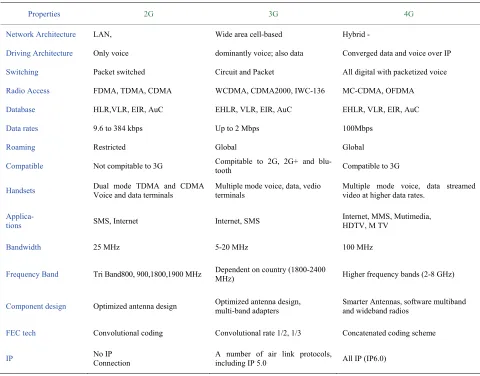Click the 'No IP Connection' cell

coord(112,358)
